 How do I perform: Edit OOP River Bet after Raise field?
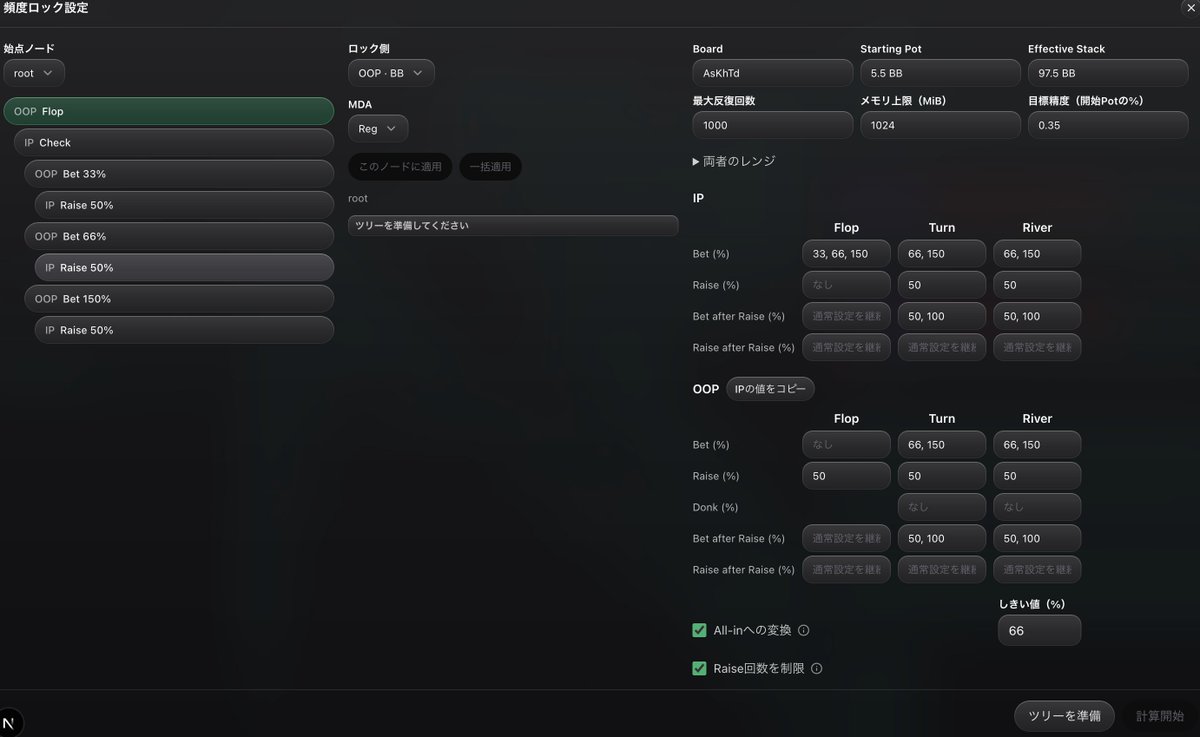(x=1037, y=538)
